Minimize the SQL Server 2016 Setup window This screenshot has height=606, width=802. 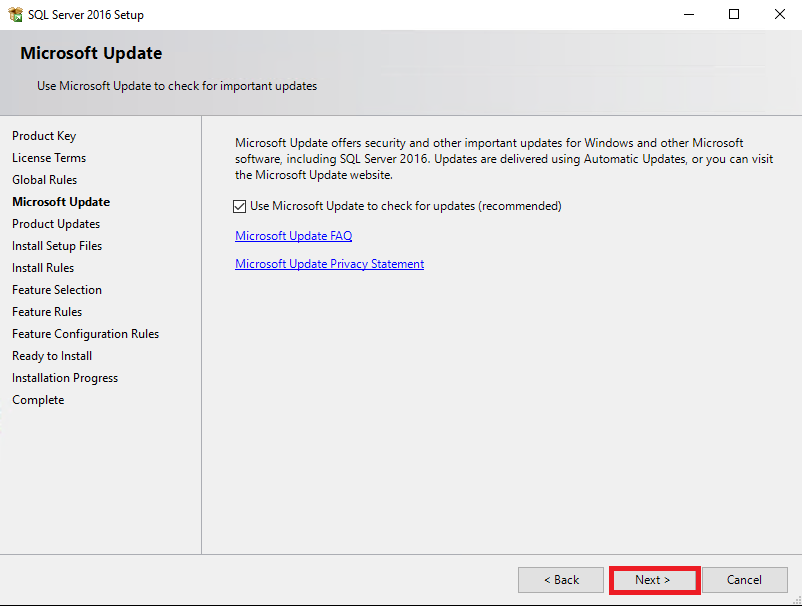click(689, 14)
